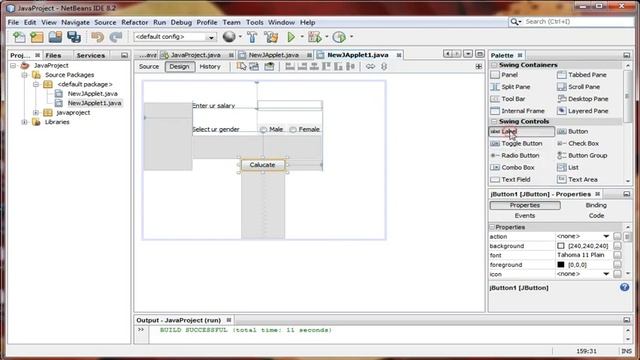Open the default config dropdown
This screenshot has height=360, width=640.
pos(211,37)
